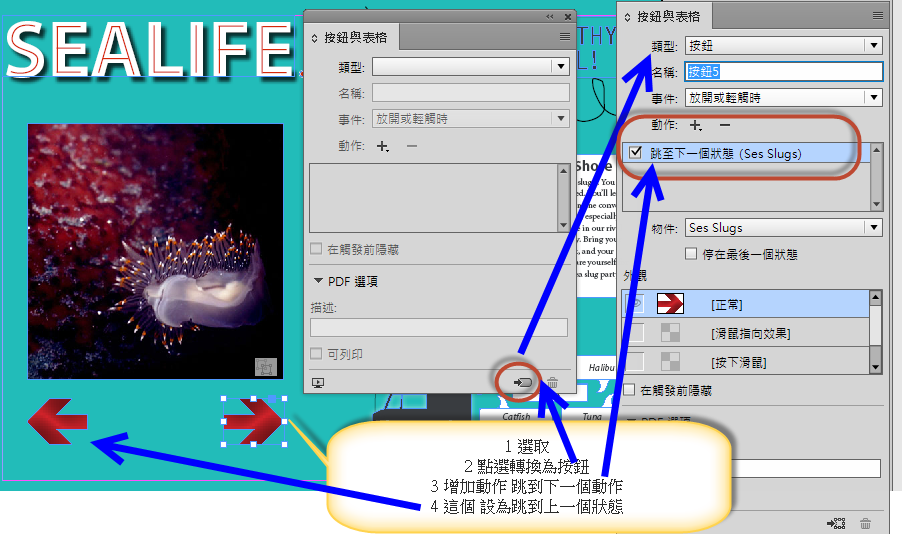Select the right red arrow button on canvas

pyautogui.click(x=254, y=421)
